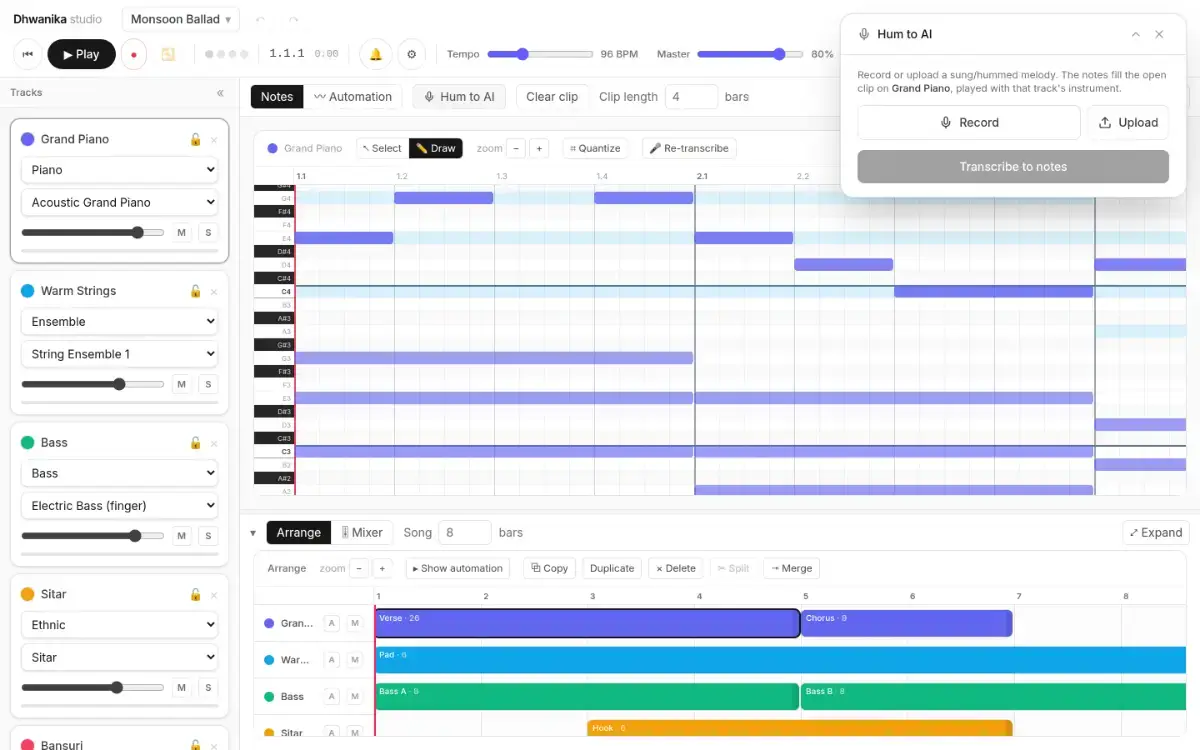
Task: Select the Draw tool in the piano roll
Action: (436, 148)
